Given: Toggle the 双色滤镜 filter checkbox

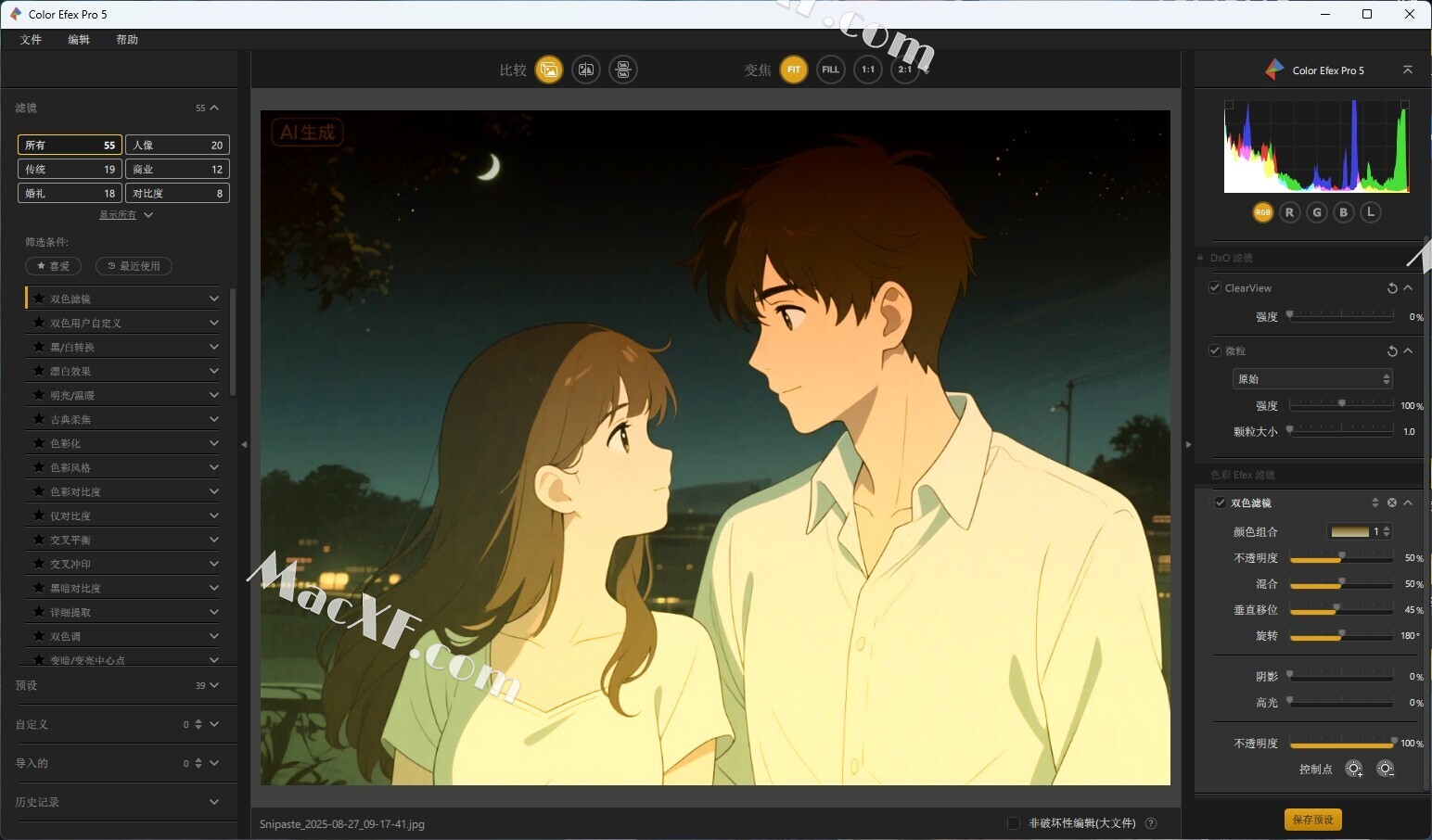Looking at the screenshot, I should pos(1221,503).
